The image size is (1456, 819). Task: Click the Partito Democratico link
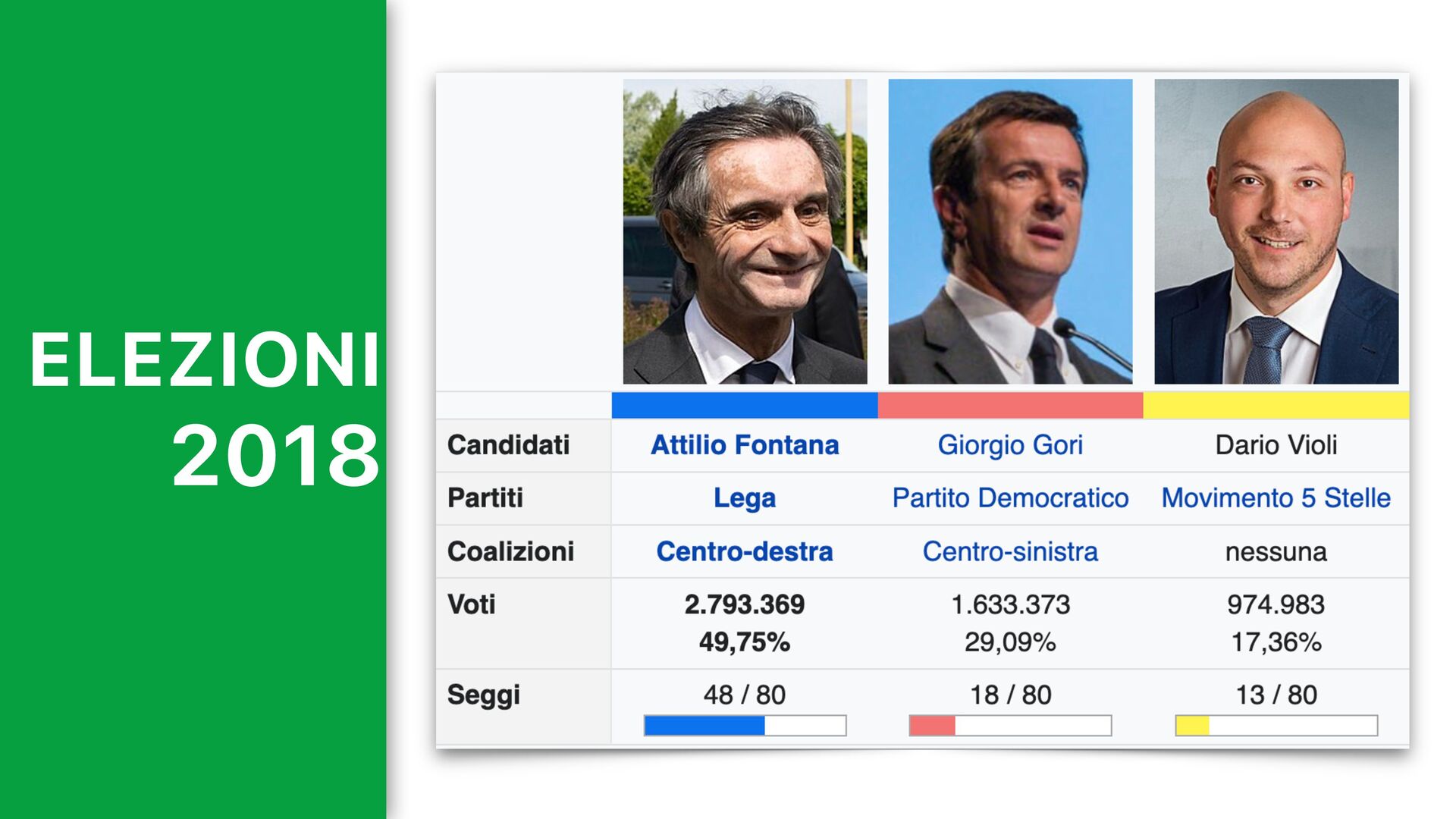point(1009,498)
